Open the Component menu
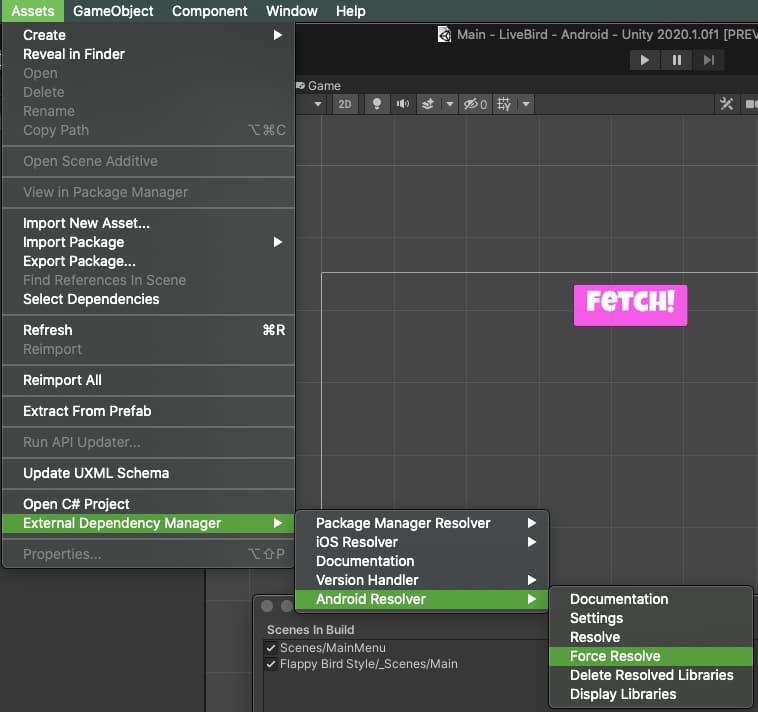The width and height of the screenshot is (758, 712). pyautogui.click(x=209, y=11)
